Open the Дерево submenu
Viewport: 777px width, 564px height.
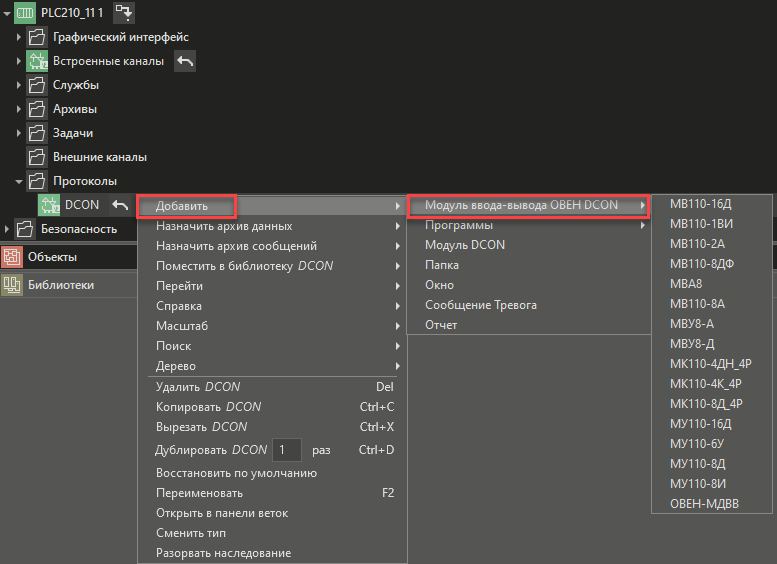[x=272, y=366]
